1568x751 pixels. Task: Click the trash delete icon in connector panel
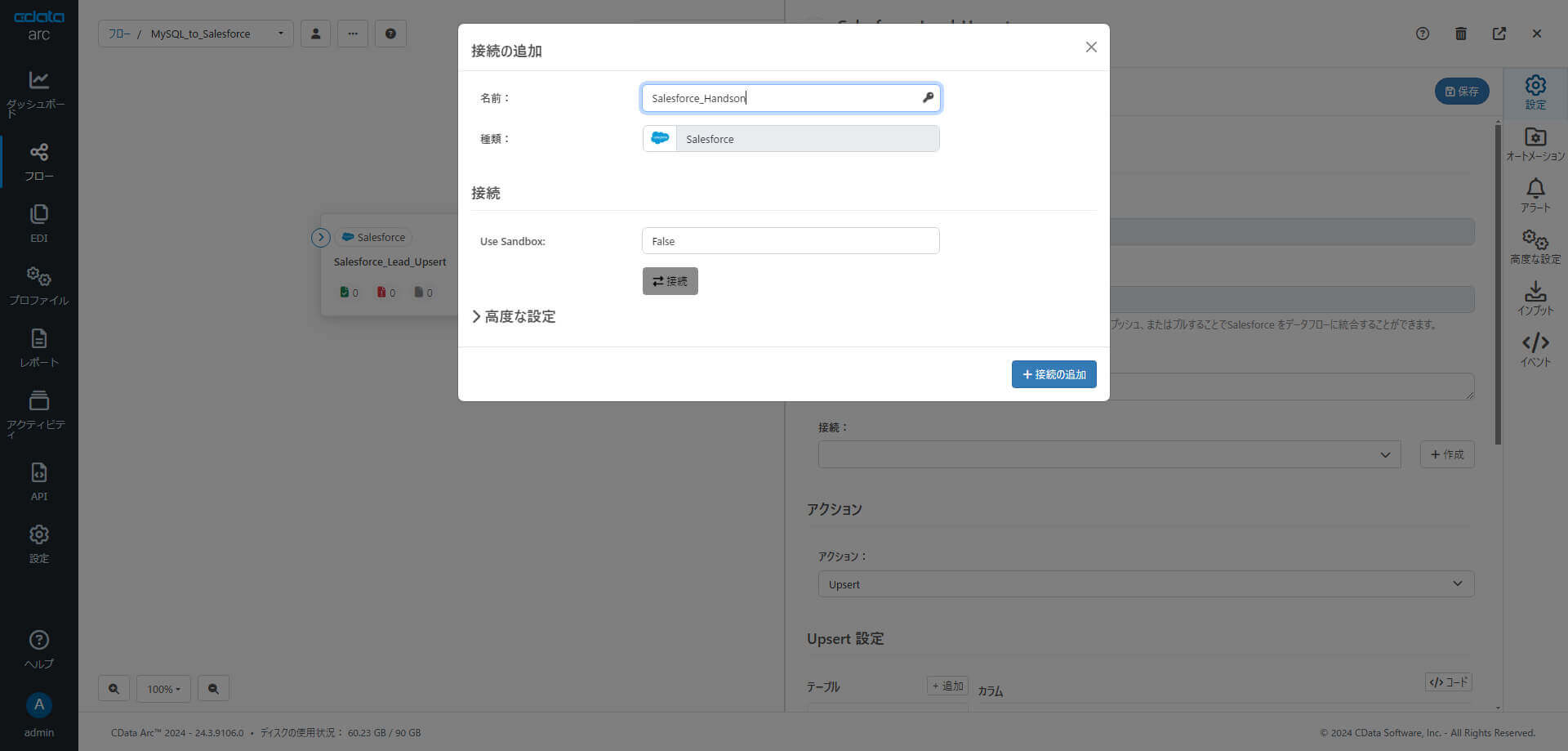click(x=1461, y=34)
